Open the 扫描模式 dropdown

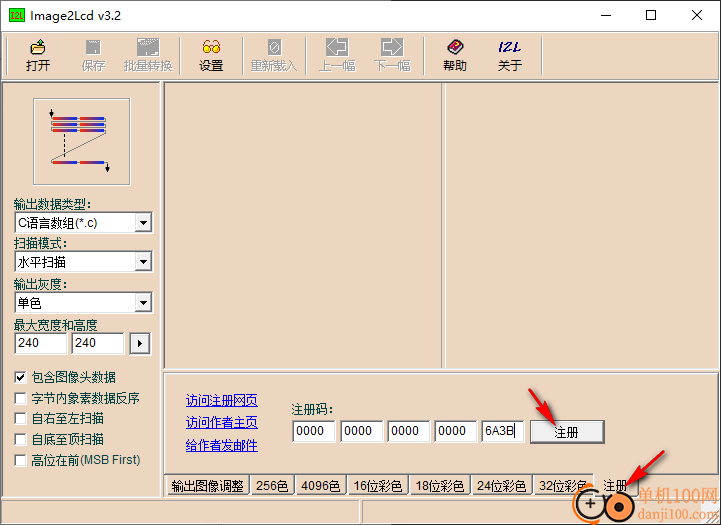[143, 262]
